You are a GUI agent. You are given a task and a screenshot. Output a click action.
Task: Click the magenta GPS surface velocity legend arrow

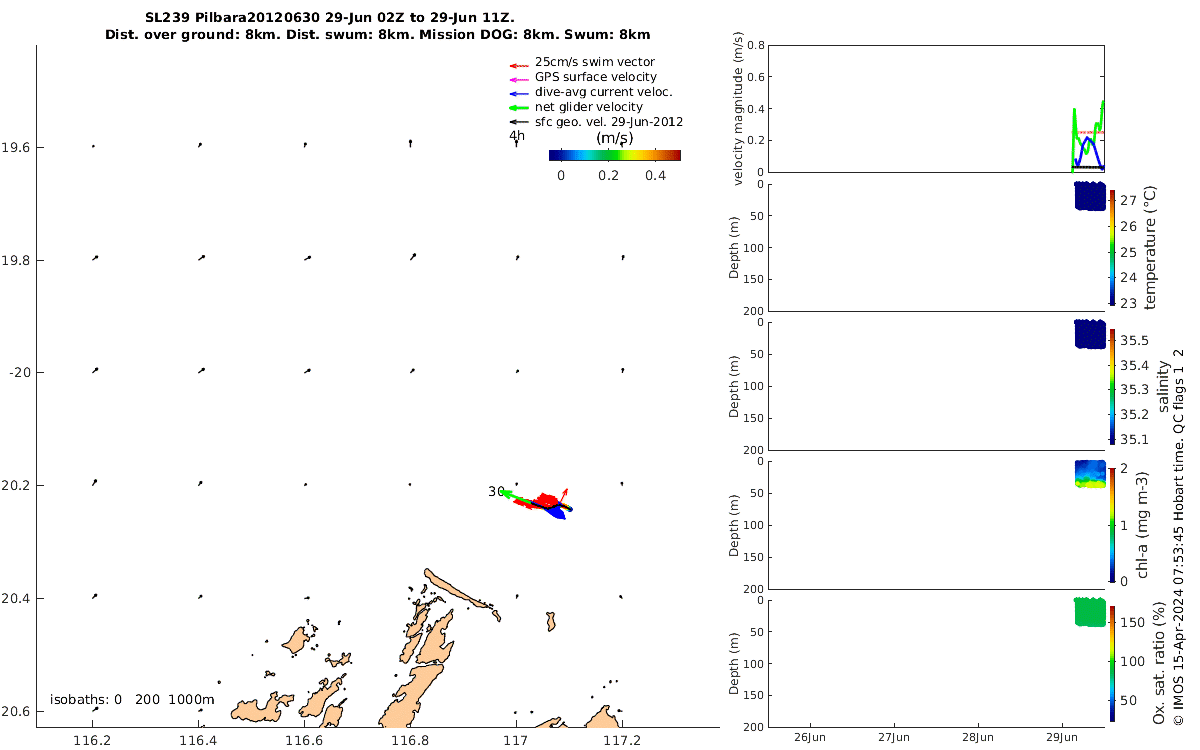click(x=517, y=77)
